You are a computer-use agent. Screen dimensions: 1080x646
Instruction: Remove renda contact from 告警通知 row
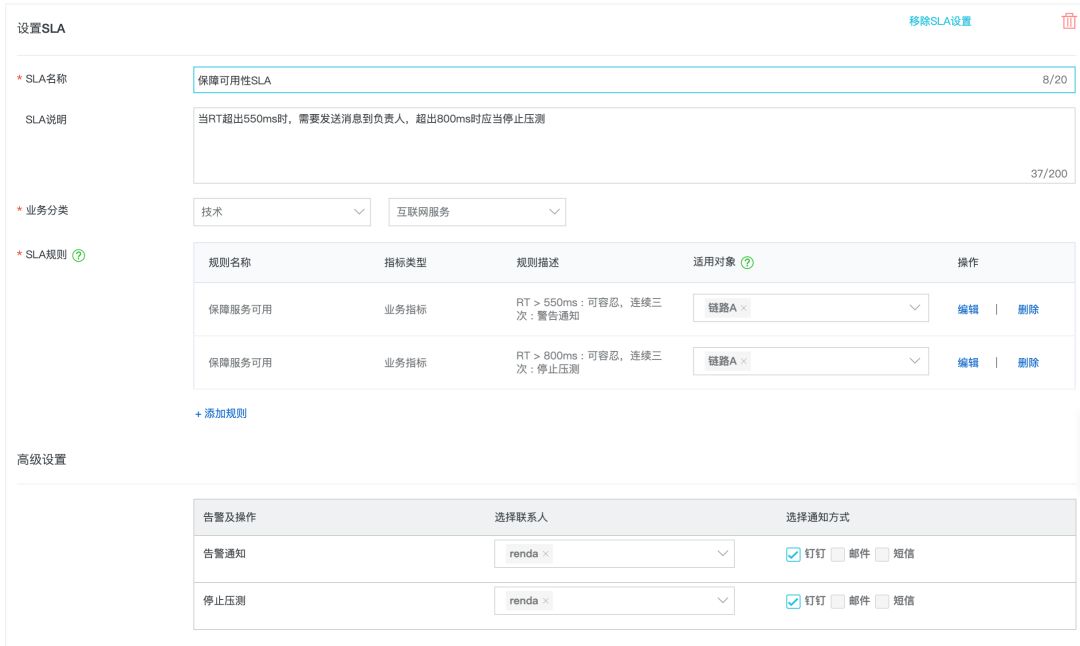click(x=546, y=554)
